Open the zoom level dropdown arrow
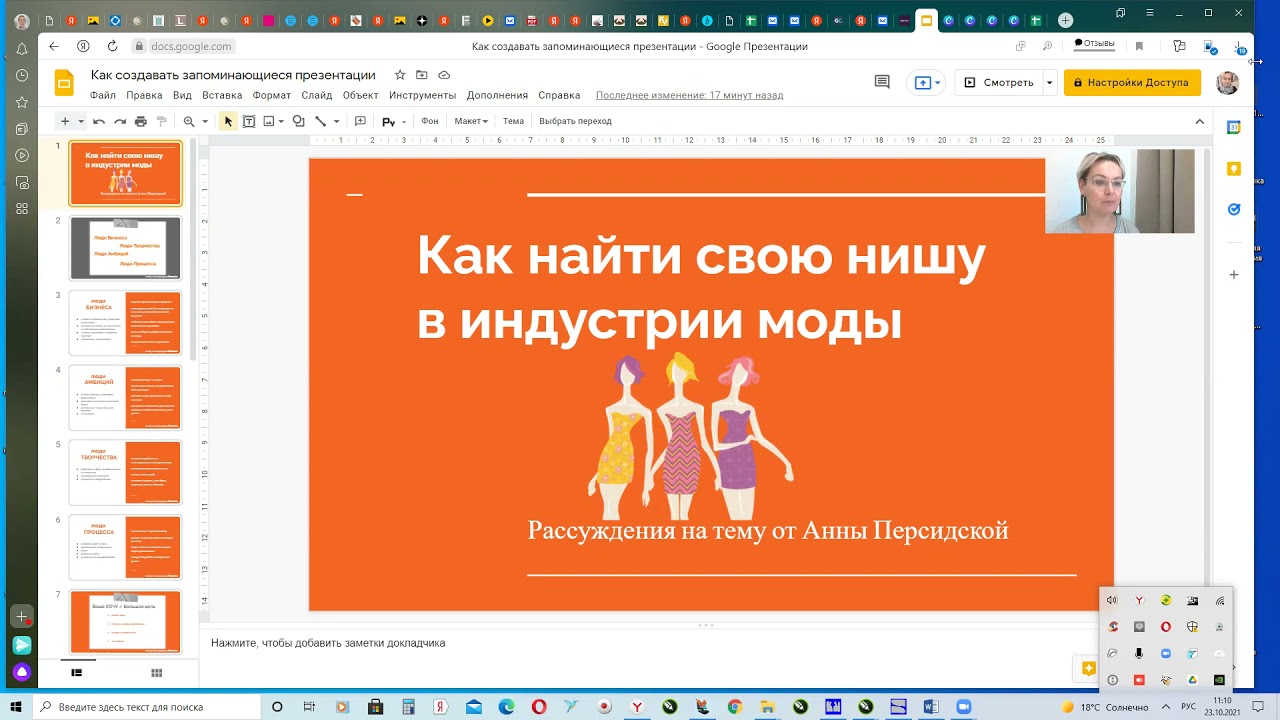This screenshot has width=1280, height=720. [205, 121]
